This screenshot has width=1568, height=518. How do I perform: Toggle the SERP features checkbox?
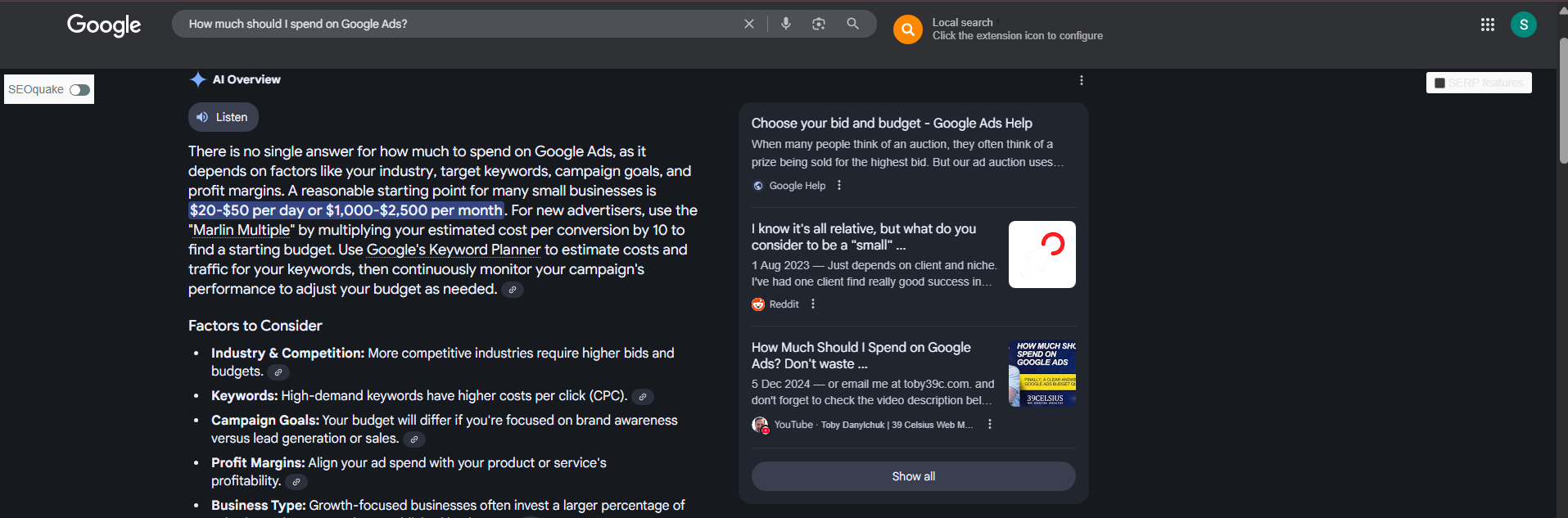1439,83
